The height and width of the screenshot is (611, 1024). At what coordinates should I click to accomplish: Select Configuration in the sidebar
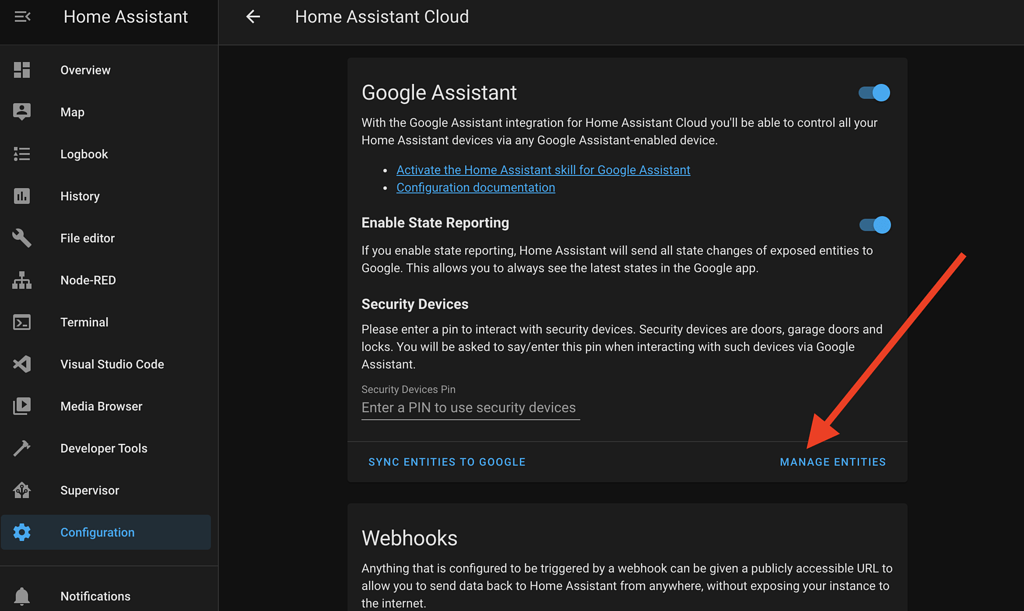pyautogui.click(x=97, y=532)
